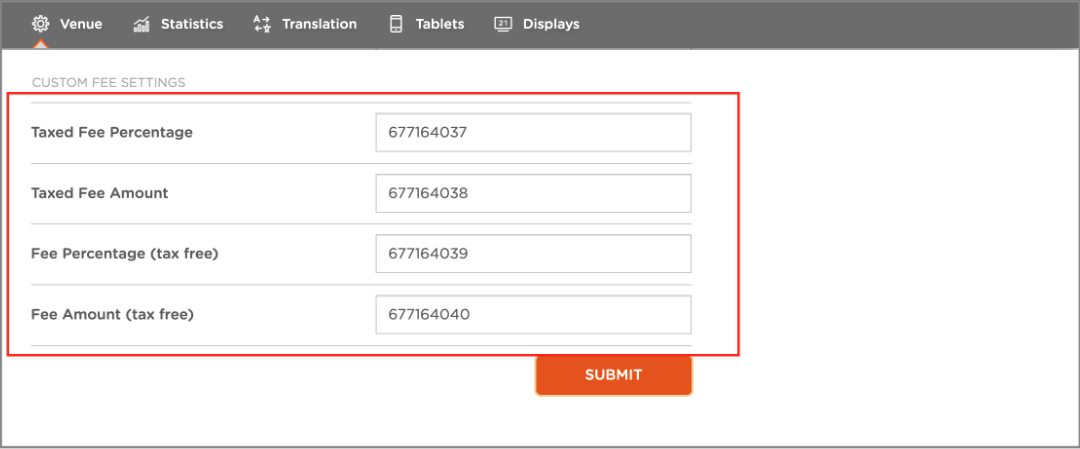Image resolution: width=1080 pixels, height=449 pixels.
Task: Switch to the Statistics tab label
Action: point(192,24)
